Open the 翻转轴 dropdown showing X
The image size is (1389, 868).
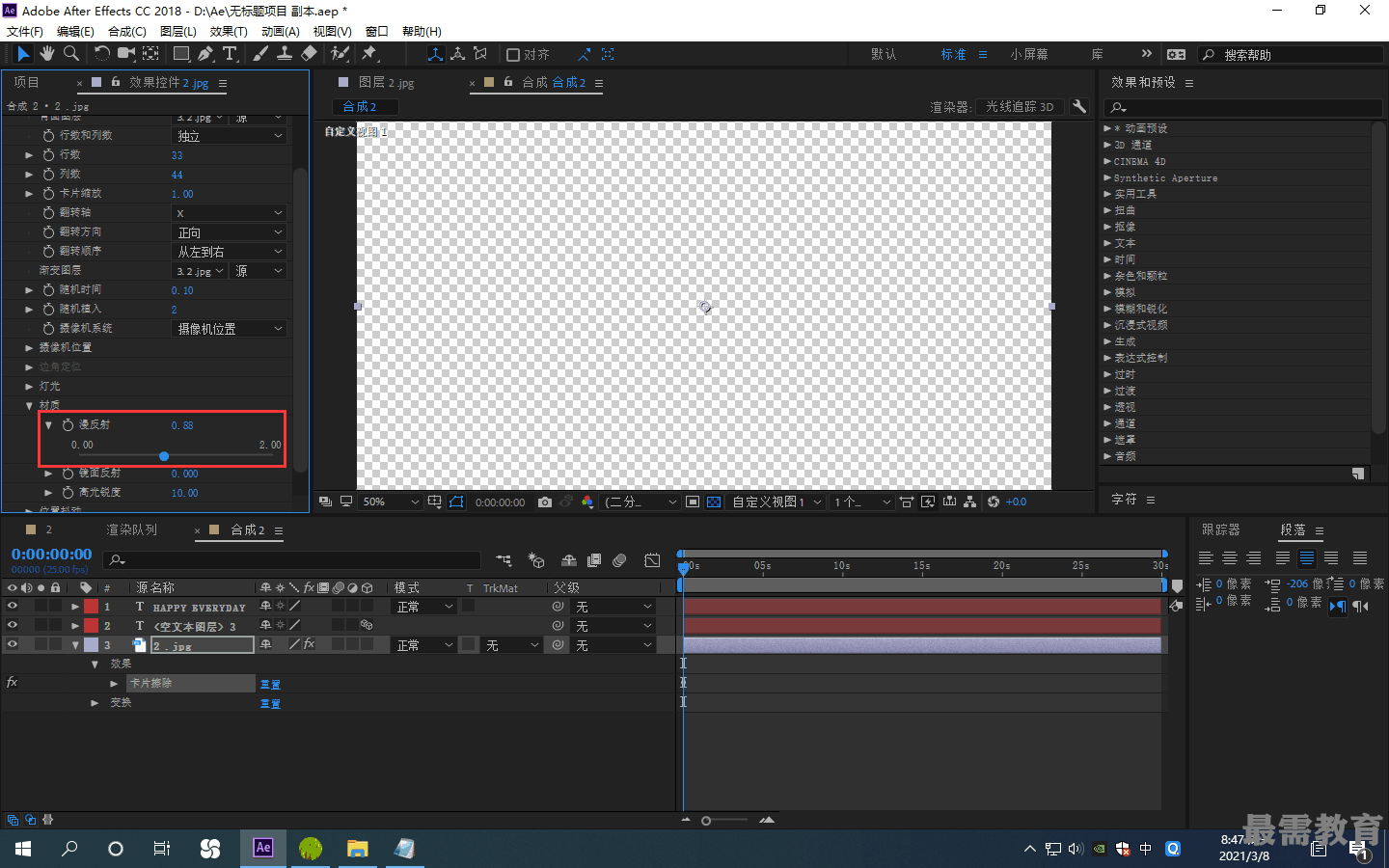(x=230, y=213)
